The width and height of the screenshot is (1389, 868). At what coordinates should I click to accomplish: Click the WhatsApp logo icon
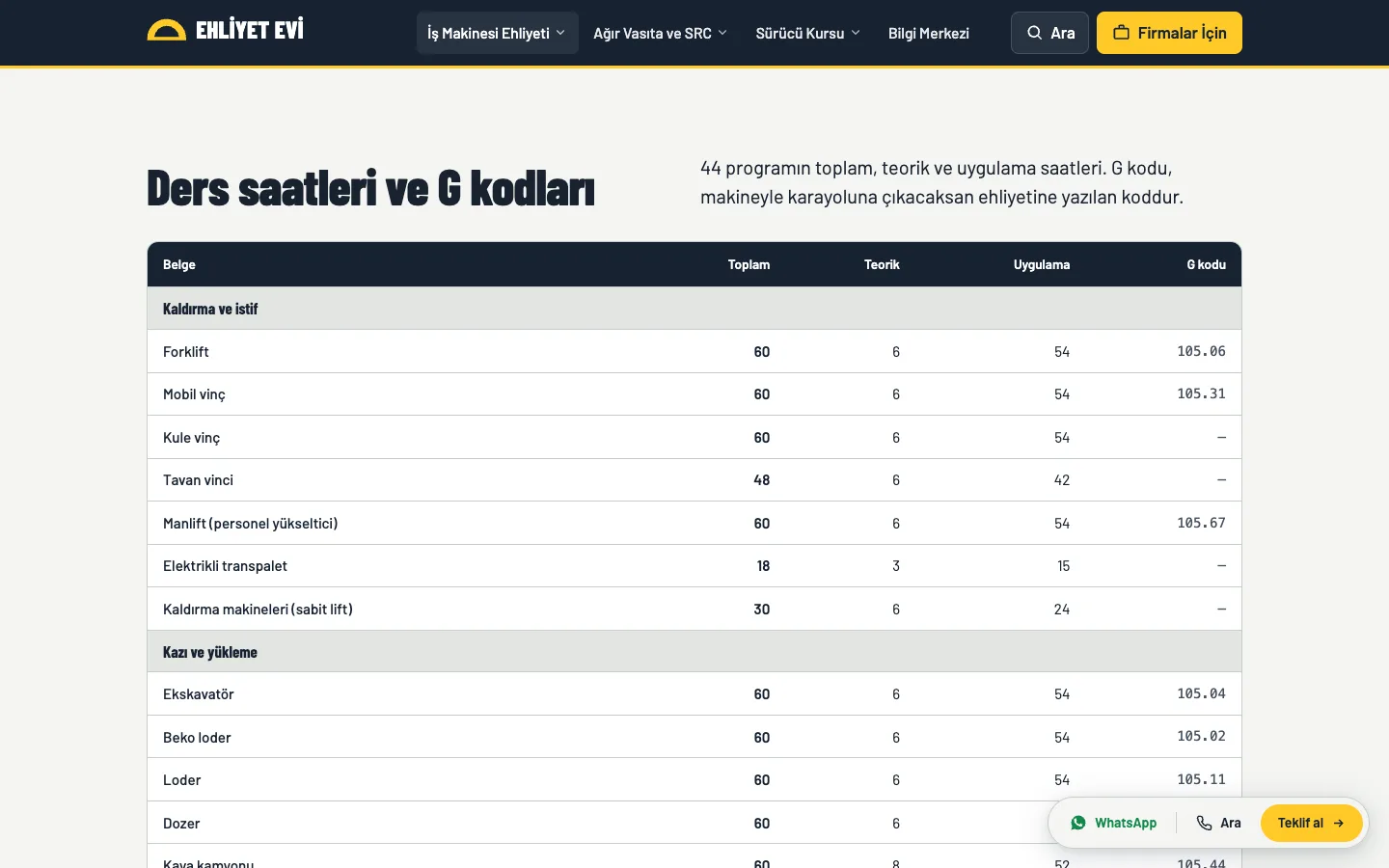tap(1078, 823)
